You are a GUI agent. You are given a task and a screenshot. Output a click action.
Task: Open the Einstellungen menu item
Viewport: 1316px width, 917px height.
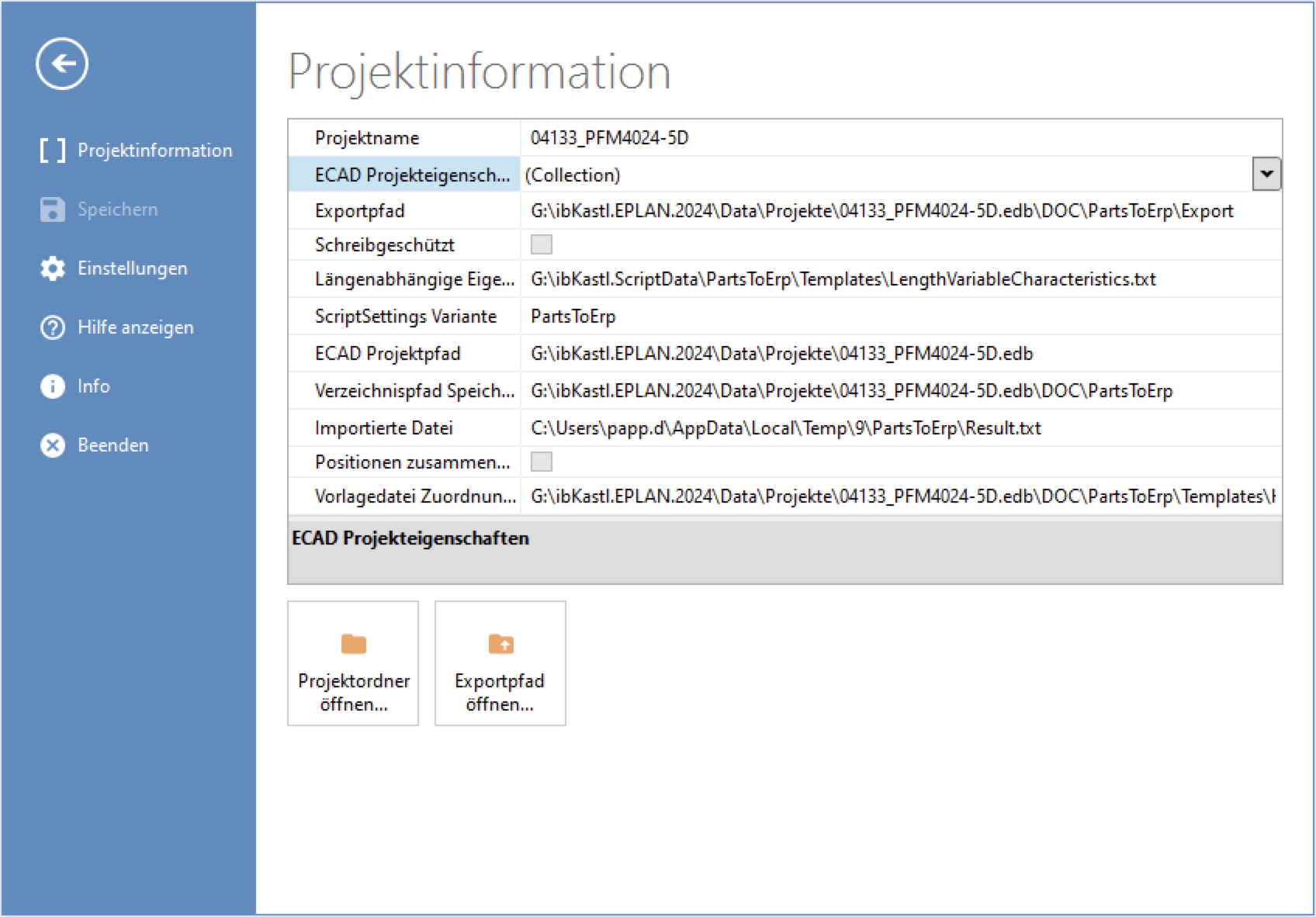[132, 268]
